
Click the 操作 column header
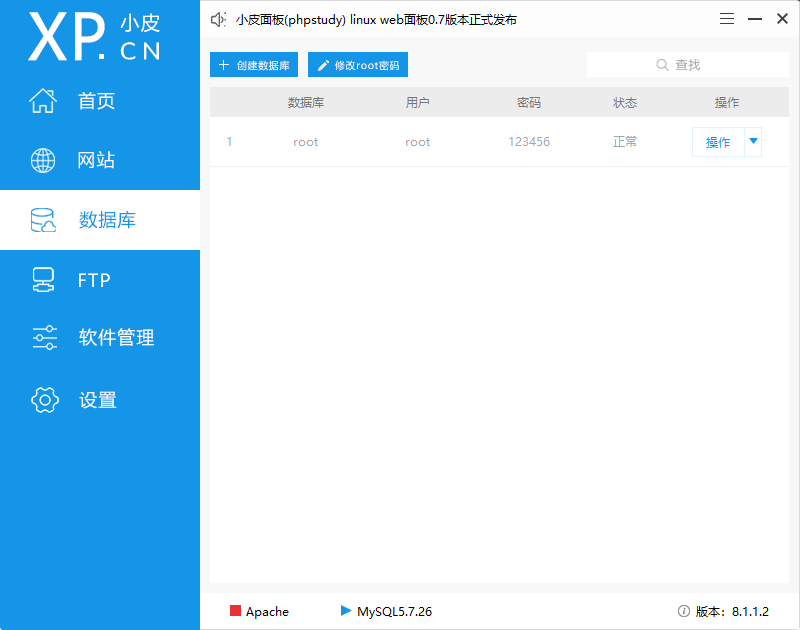coord(727,103)
